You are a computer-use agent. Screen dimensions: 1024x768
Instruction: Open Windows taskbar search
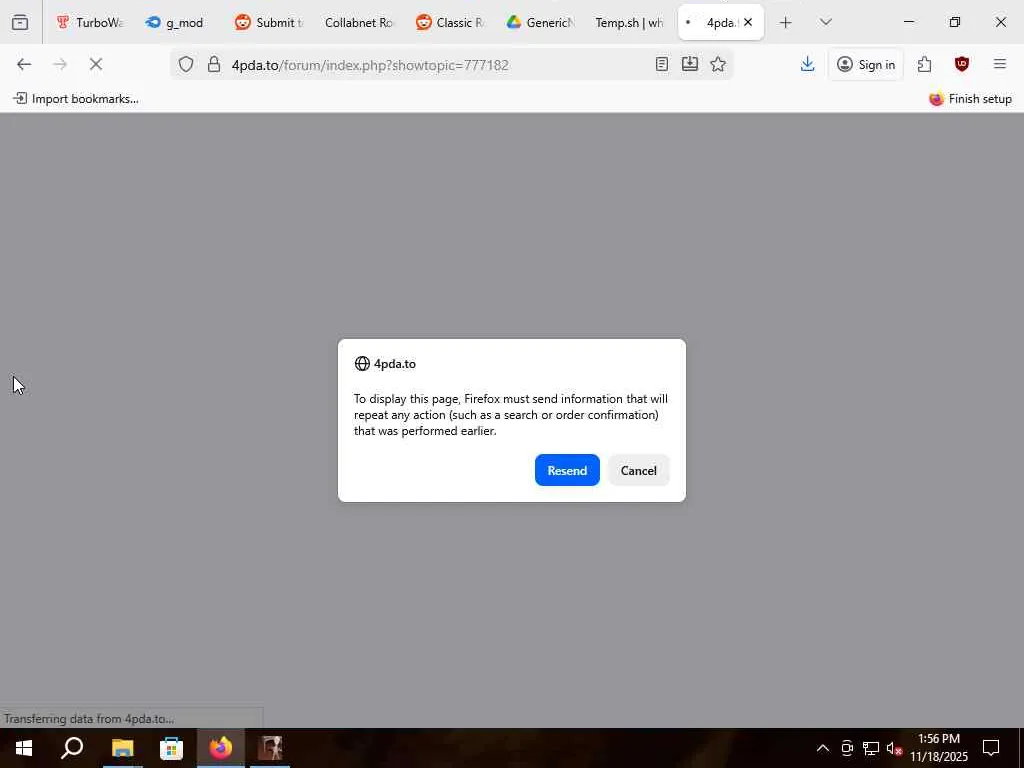pyautogui.click(x=72, y=748)
